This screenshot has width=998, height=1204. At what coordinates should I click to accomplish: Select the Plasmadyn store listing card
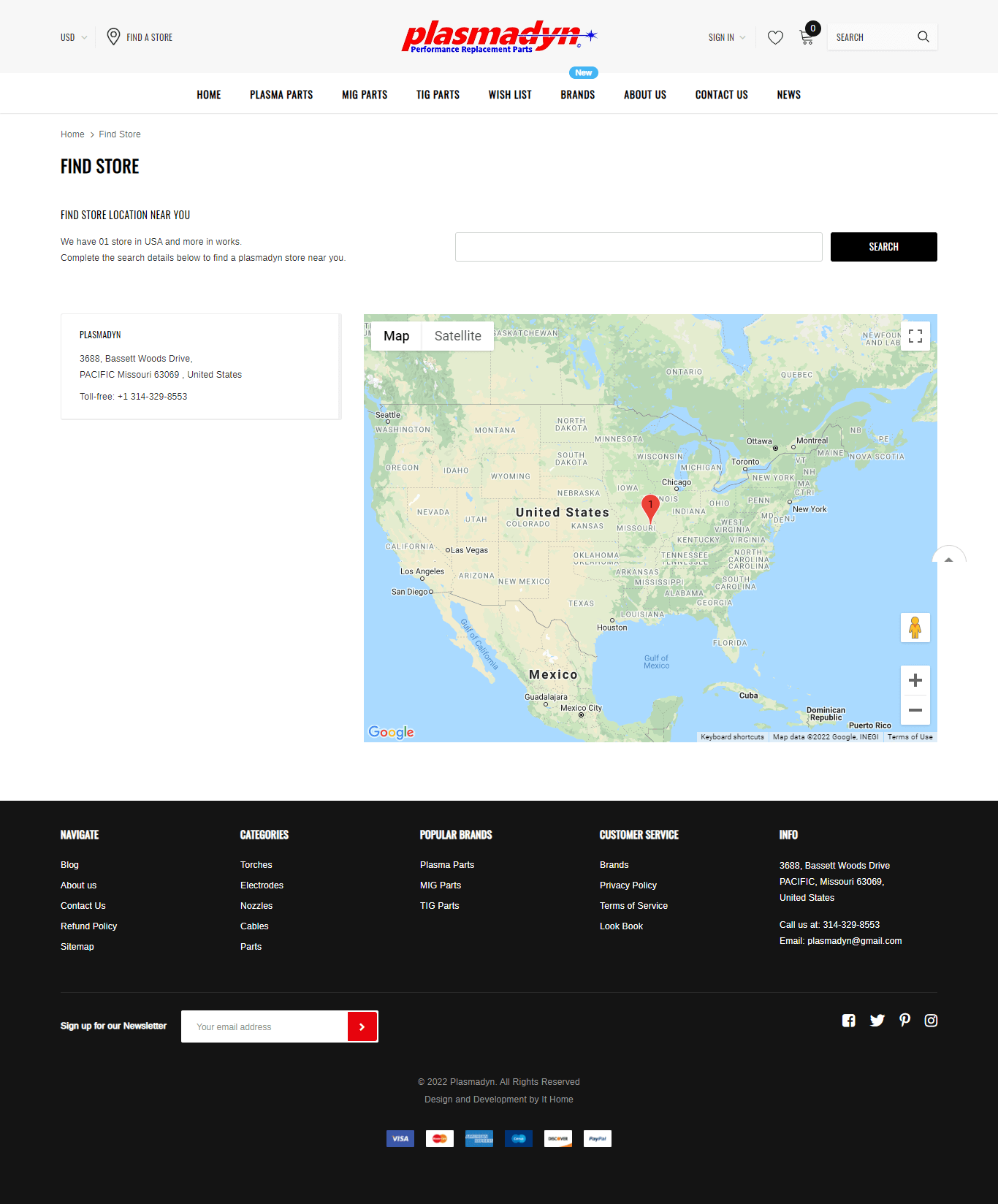pos(201,367)
